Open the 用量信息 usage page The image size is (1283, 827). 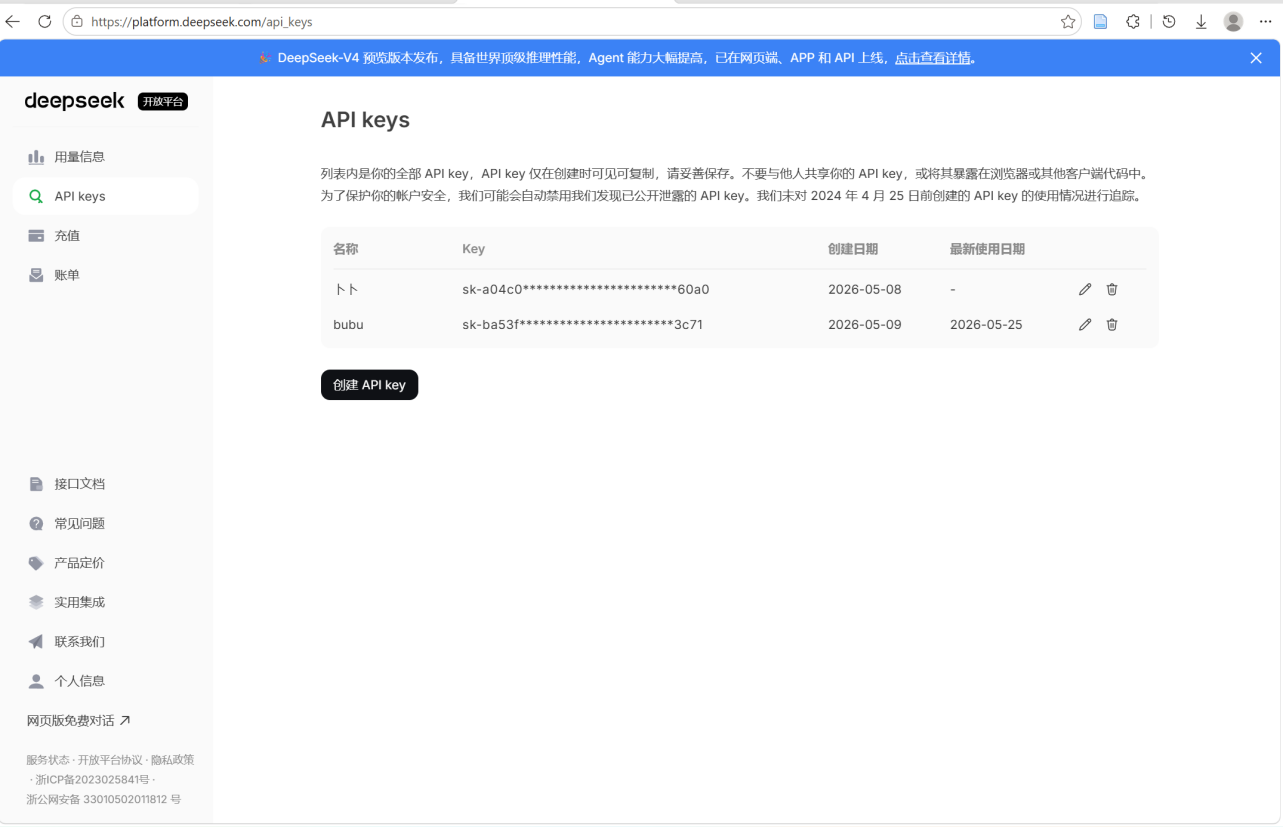click(106, 157)
